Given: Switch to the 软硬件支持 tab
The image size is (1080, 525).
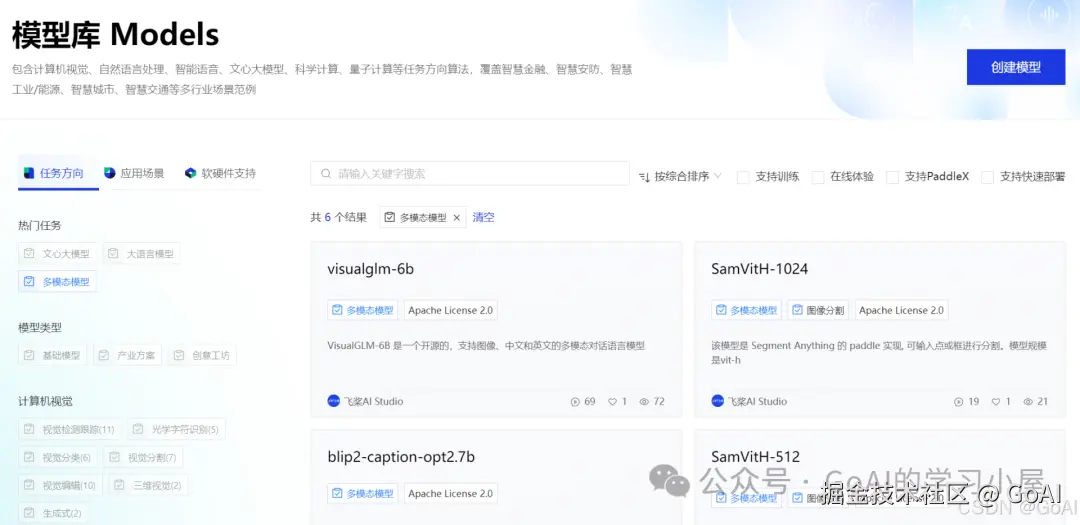Looking at the screenshot, I should (x=220, y=173).
